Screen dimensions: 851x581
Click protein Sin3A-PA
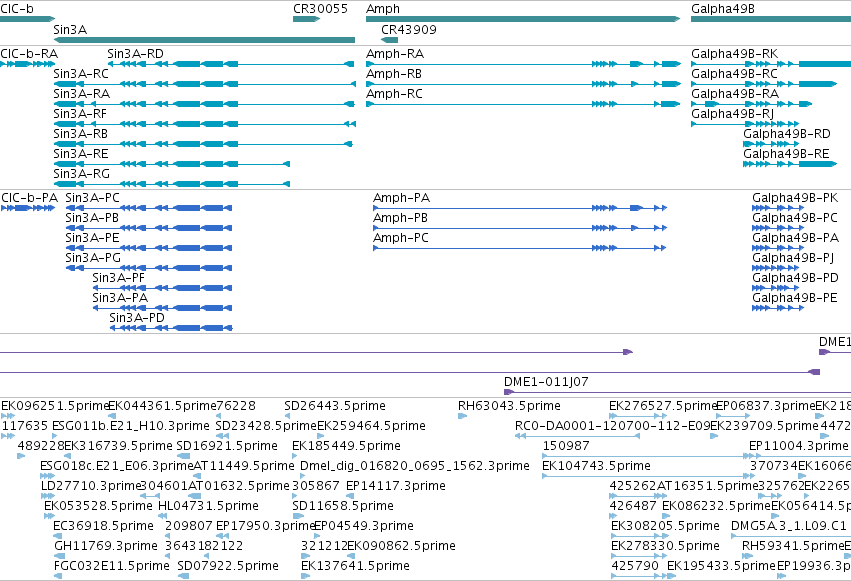pyautogui.click(x=163, y=308)
